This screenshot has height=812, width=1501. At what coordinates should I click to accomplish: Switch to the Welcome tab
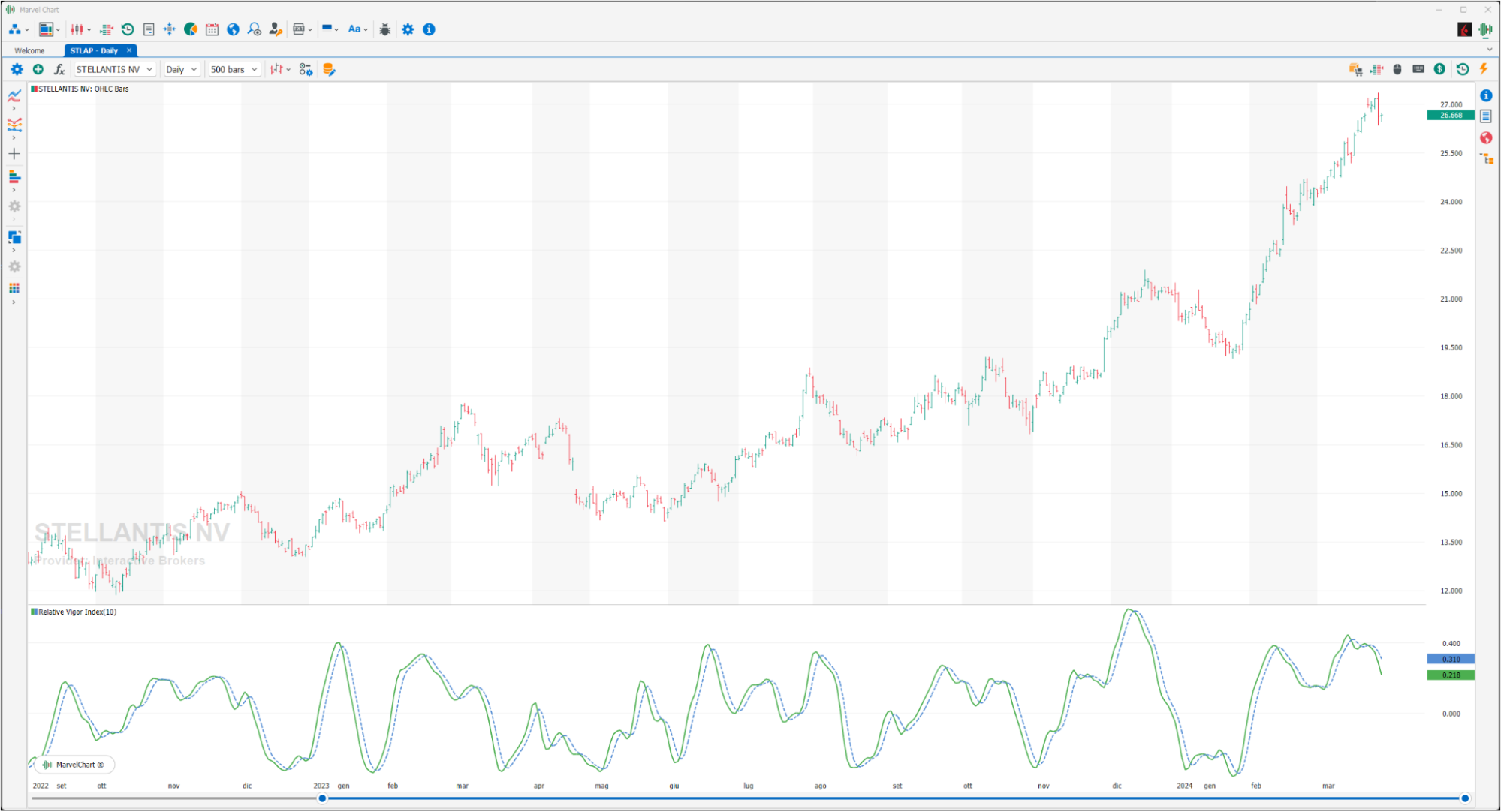pyautogui.click(x=29, y=50)
